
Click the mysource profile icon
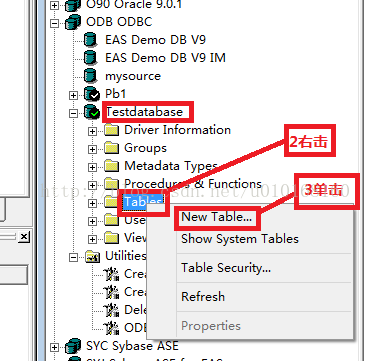90,76
